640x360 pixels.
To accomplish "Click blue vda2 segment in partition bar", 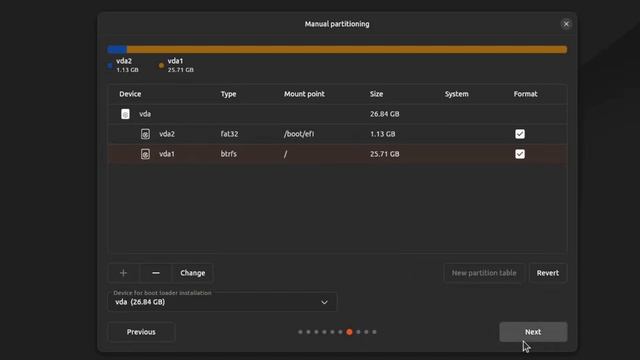I will 117,49.
